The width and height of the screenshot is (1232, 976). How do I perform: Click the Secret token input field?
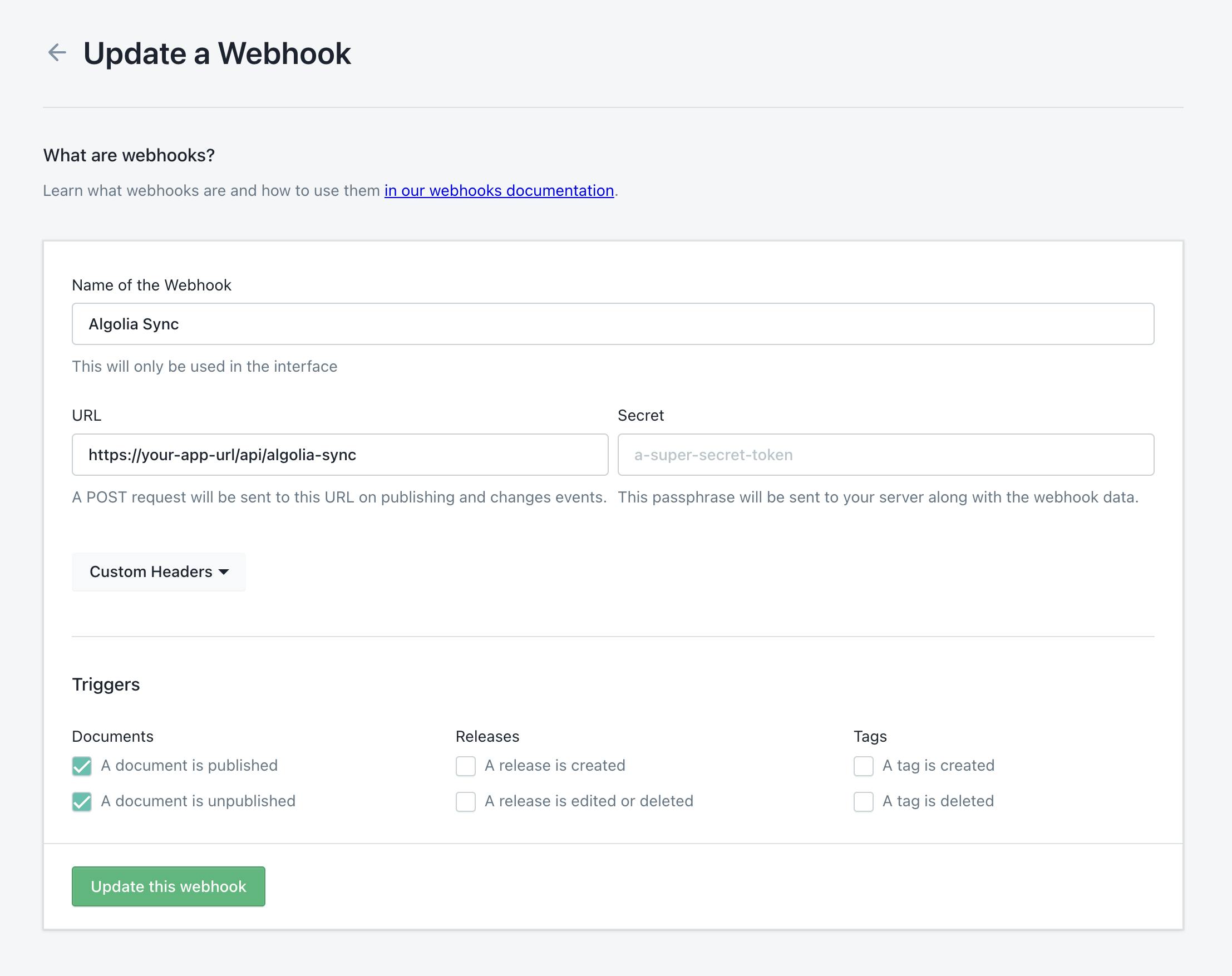click(x=886, y=455)
